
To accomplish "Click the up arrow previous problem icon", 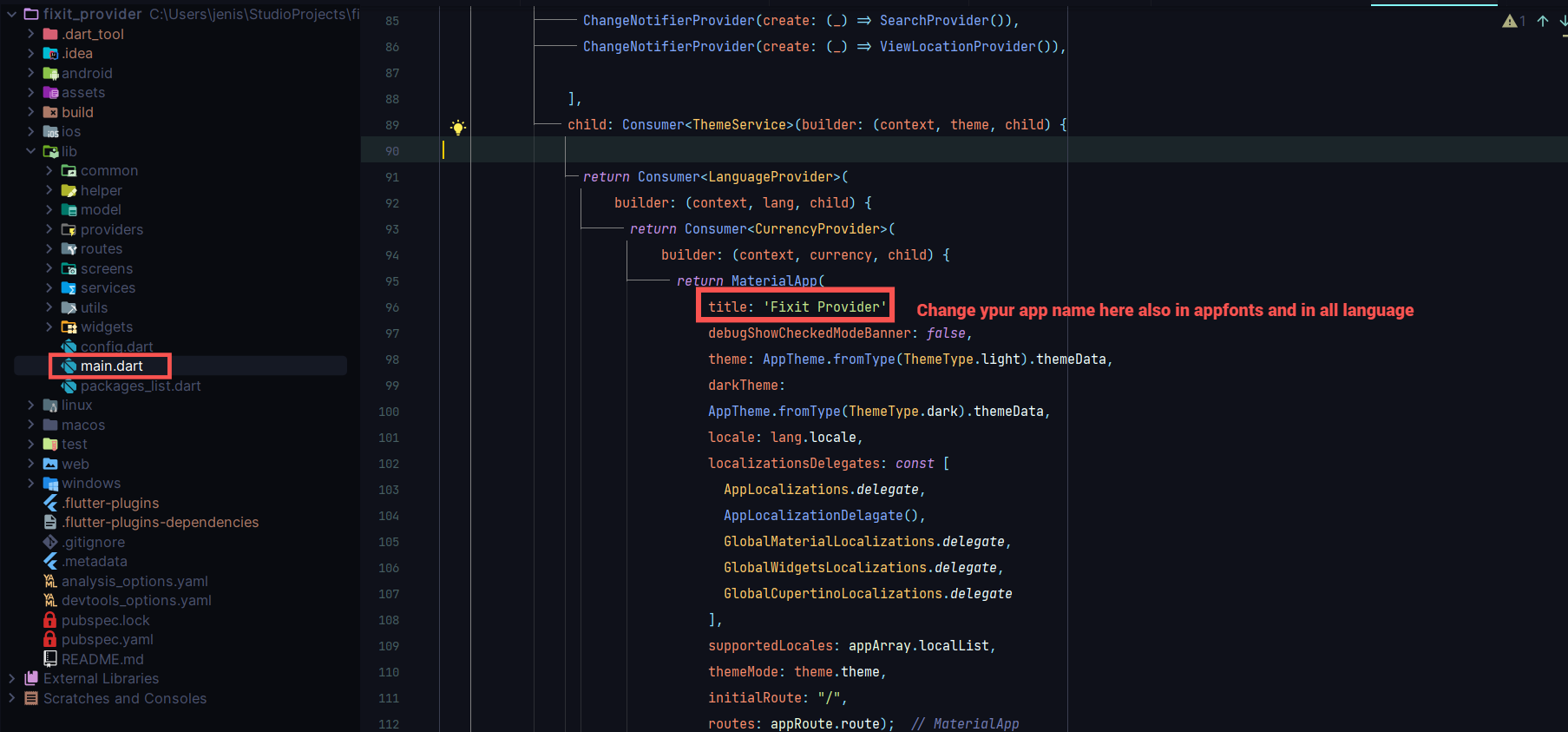I will [x=1542, y=21].
